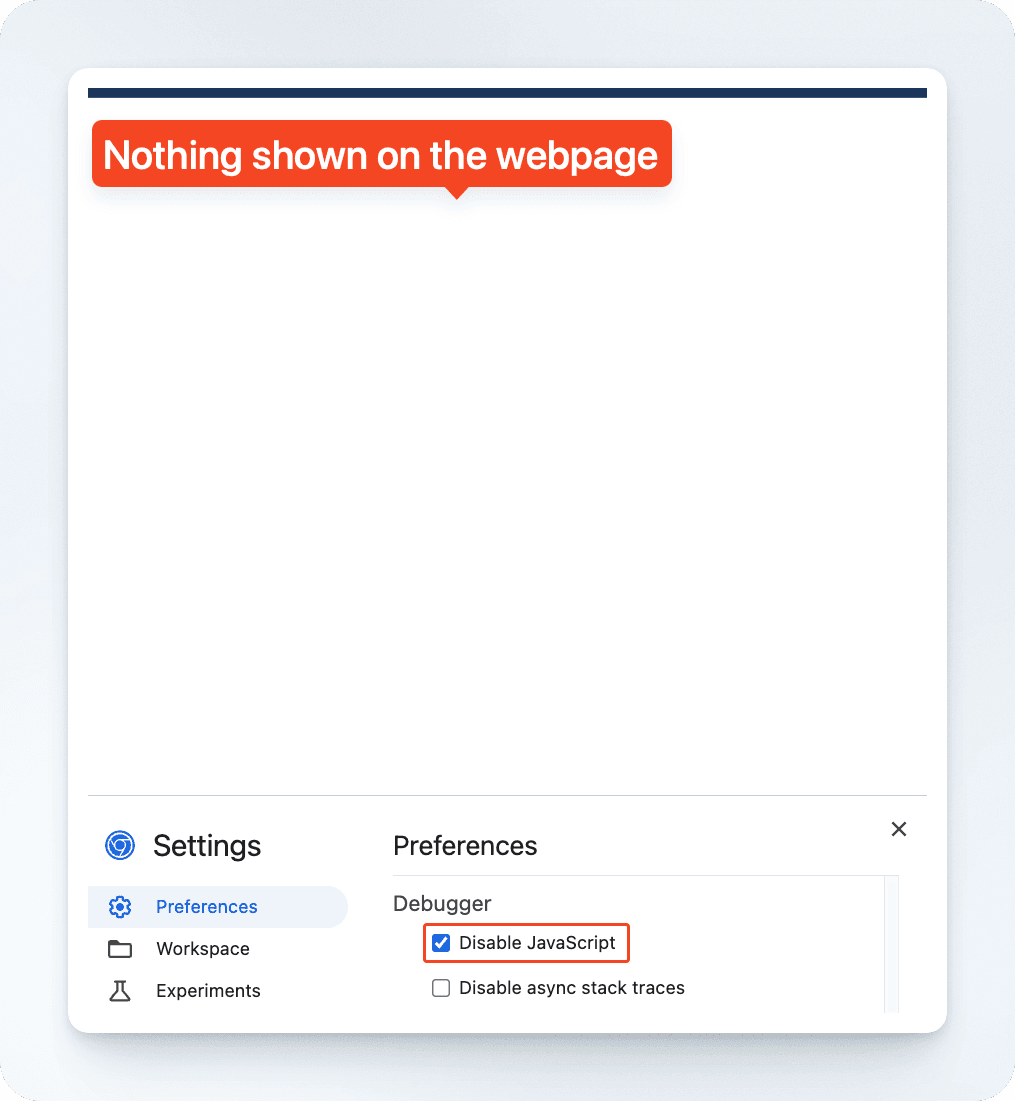Click the Experiments flask icon
This screenshot has width=1015, height=1101.
[x=120, y=991]
